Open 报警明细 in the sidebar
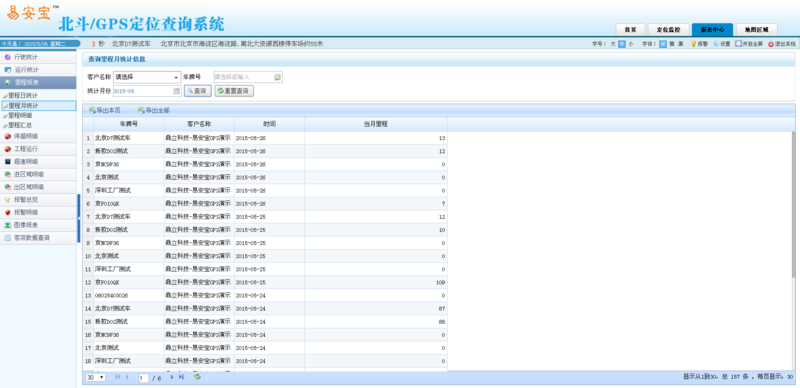The width and height of the screenshot is (800, 388). [x=38, y=212]
